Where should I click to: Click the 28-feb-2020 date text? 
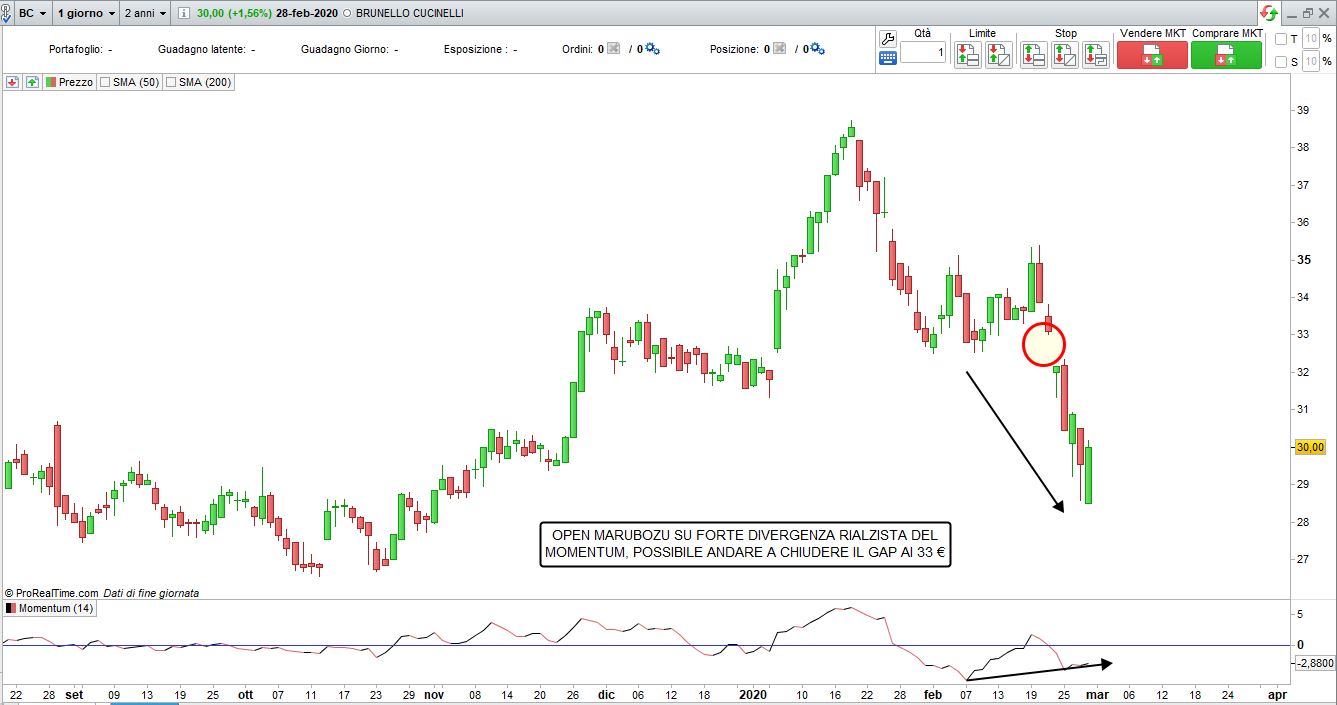tap(307, 14)
